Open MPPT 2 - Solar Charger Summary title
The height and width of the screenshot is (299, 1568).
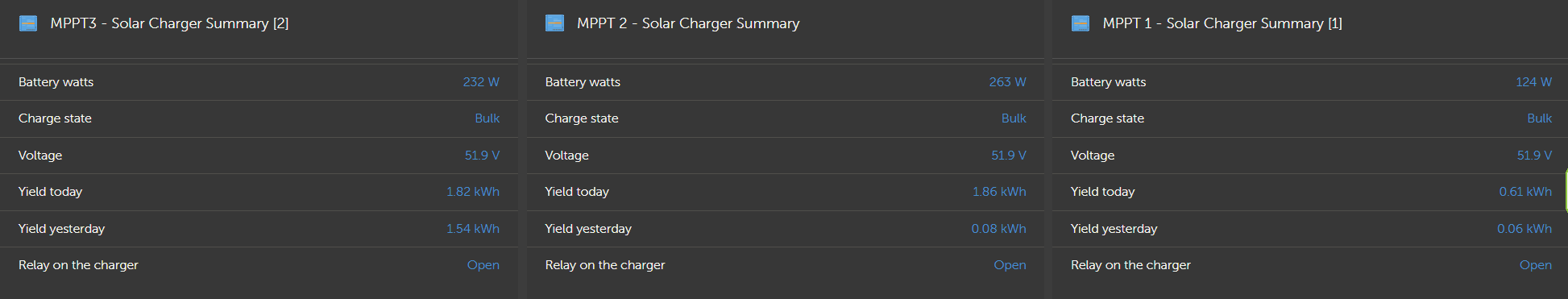688,23
